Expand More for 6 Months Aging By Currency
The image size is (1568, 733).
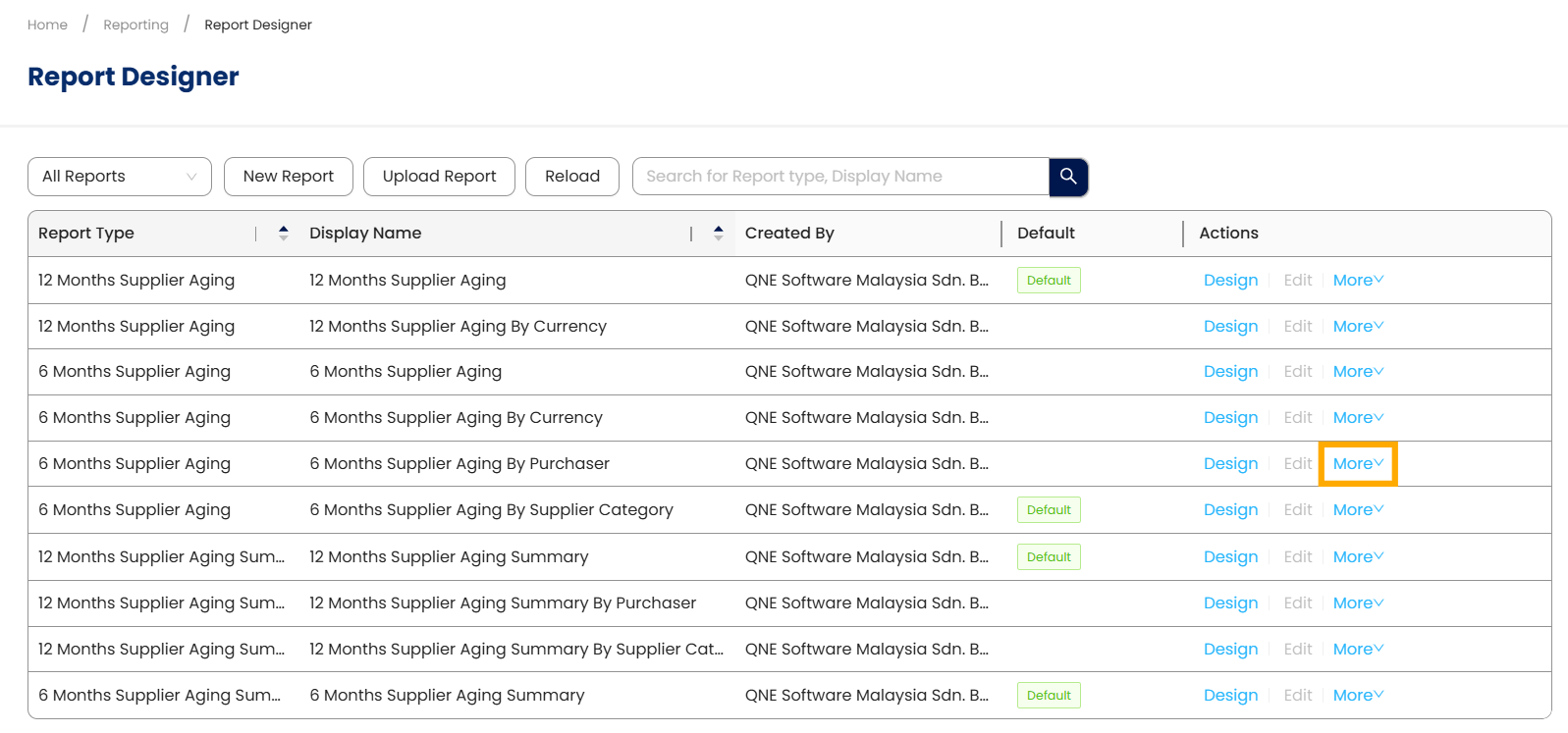point(1358,417)
